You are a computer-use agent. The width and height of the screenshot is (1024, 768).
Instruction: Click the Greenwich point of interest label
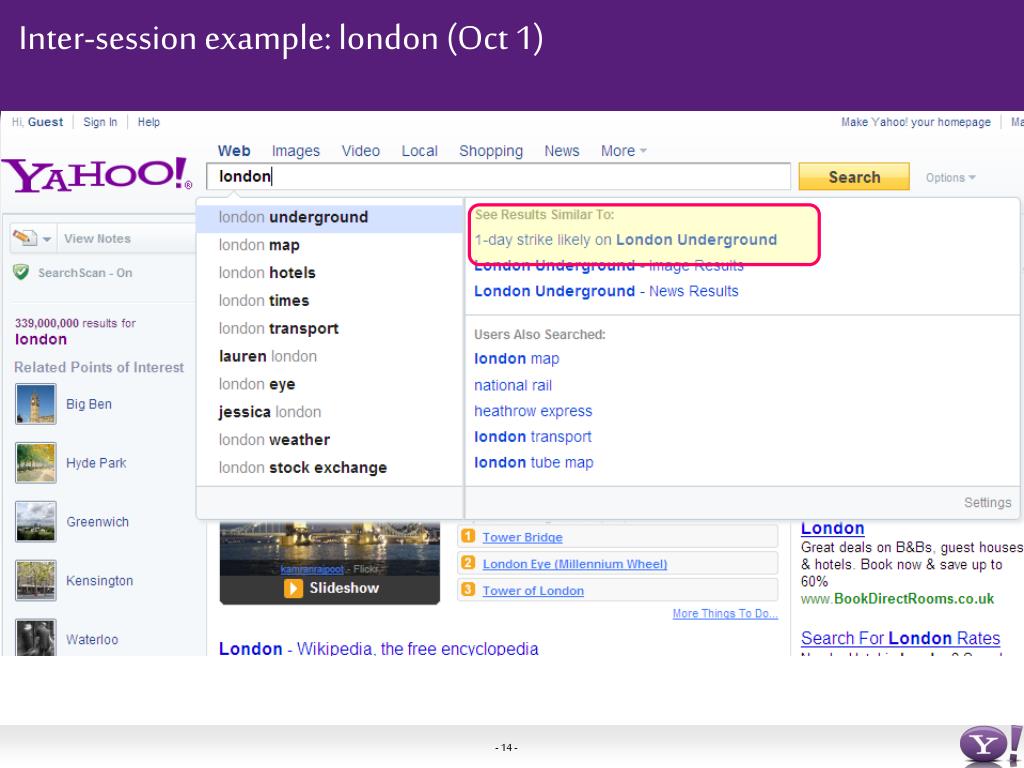point(97,522)
